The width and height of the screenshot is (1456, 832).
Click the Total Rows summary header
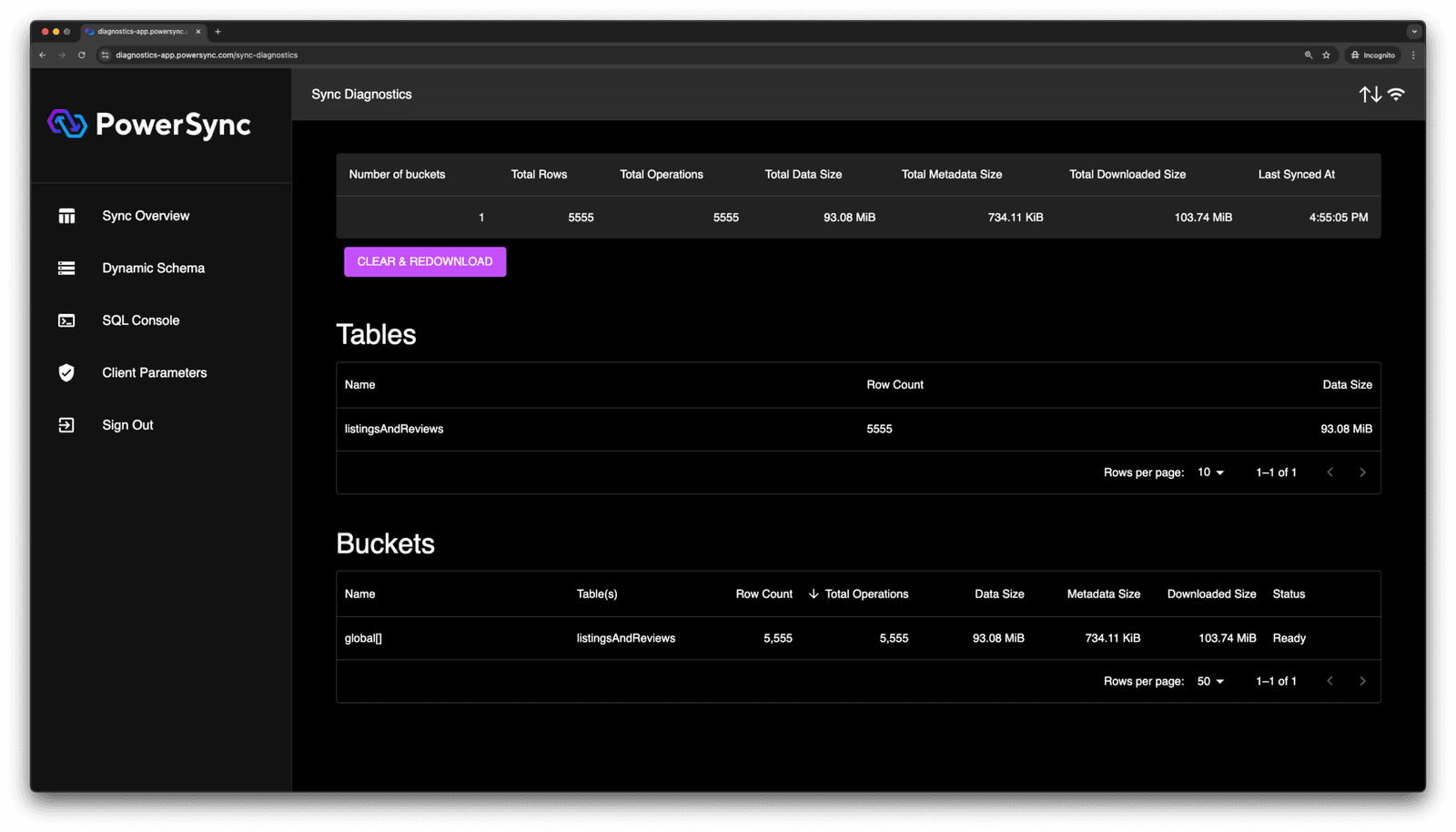pyautogui.click(x=539, y=175)
